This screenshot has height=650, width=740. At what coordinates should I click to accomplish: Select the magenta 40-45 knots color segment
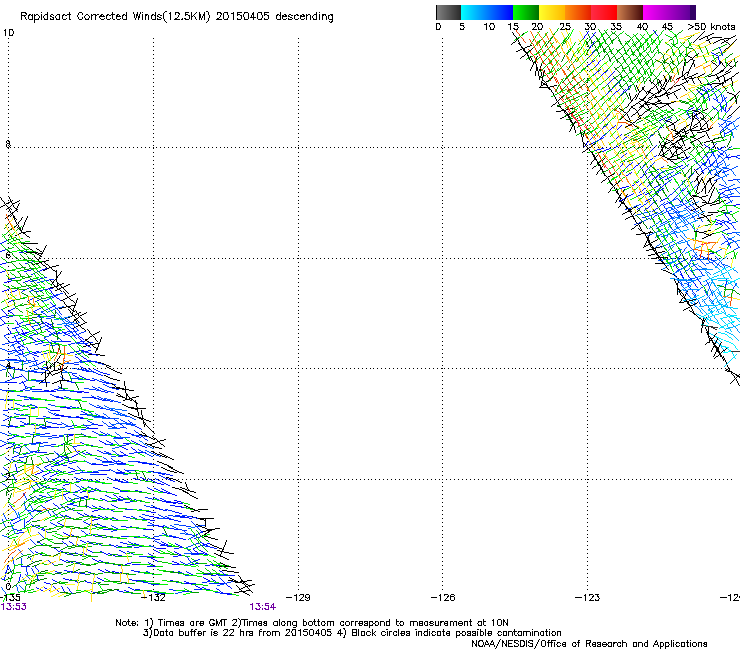656,12
